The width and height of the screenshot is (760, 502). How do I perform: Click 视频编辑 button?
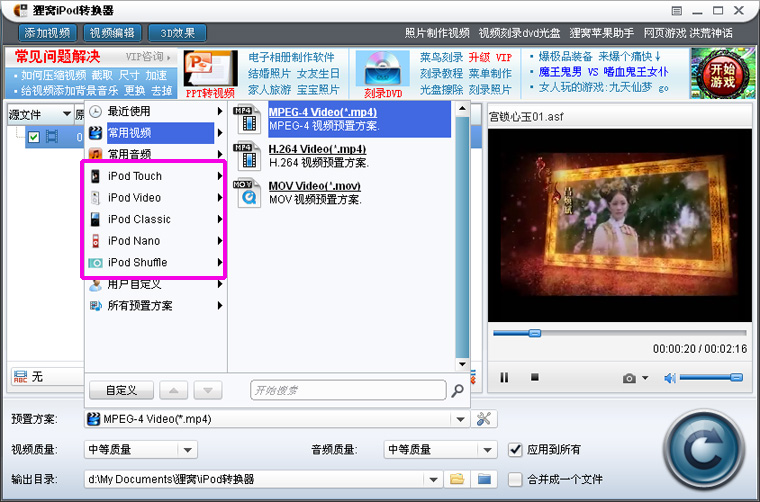(x=112, y=33)
